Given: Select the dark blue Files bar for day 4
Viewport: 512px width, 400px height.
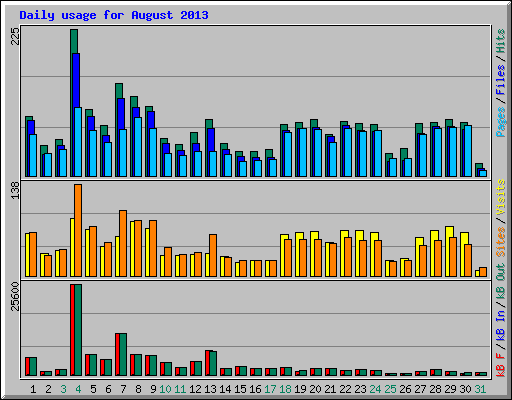Looking at the screenshot, I should click(x=76, y=80).
